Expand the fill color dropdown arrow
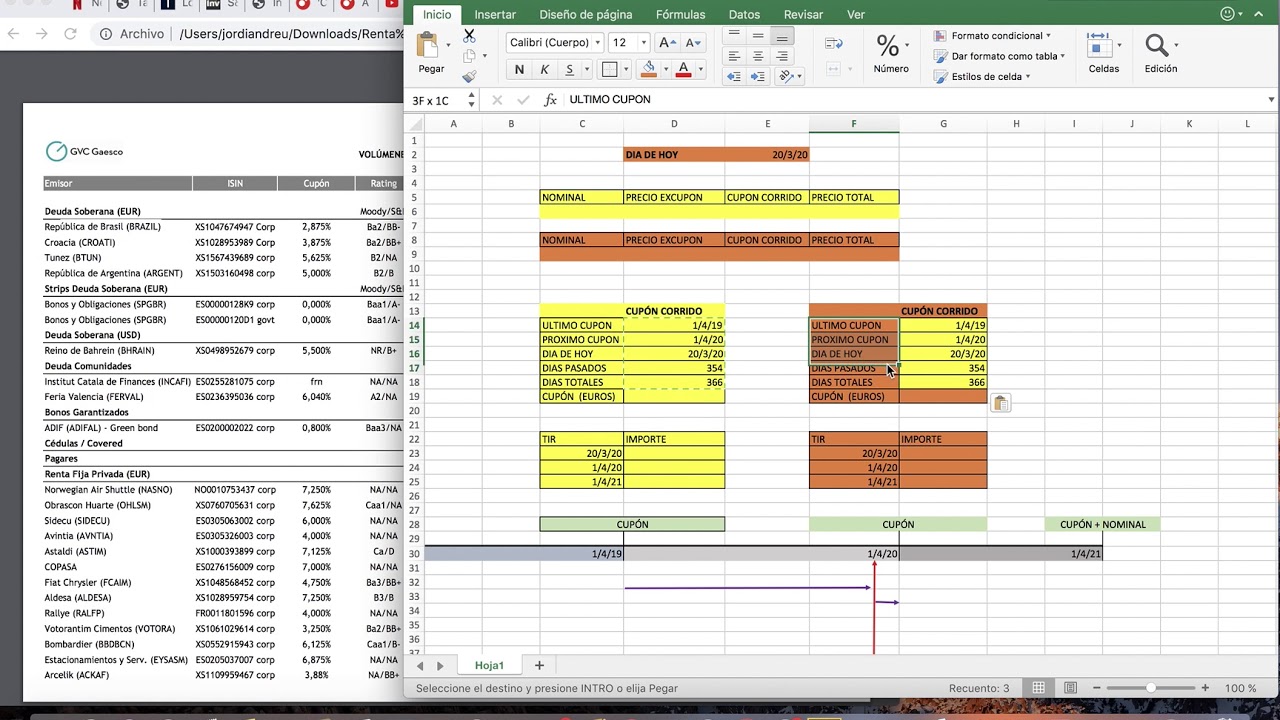This screenshot has width=1280, height=720. [665, 70]
